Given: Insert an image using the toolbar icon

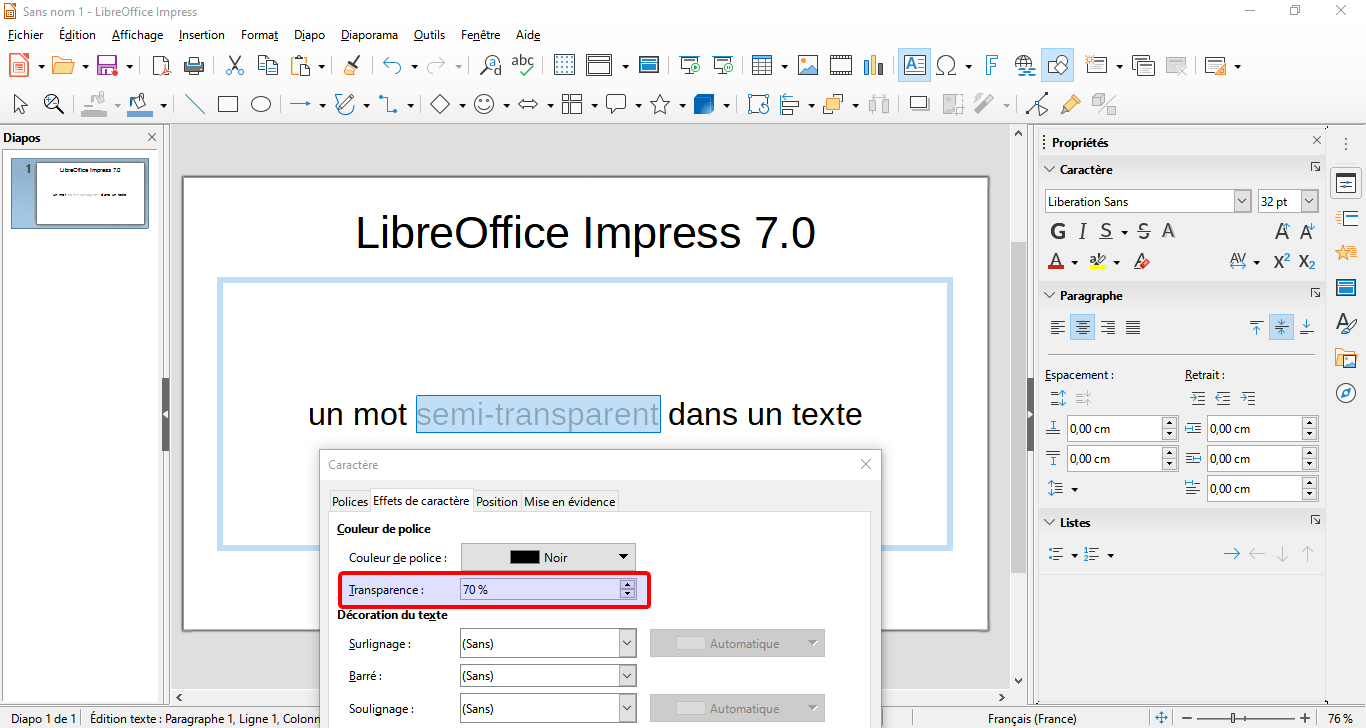Looking at the screenshot, I should [x=808, y=66].
